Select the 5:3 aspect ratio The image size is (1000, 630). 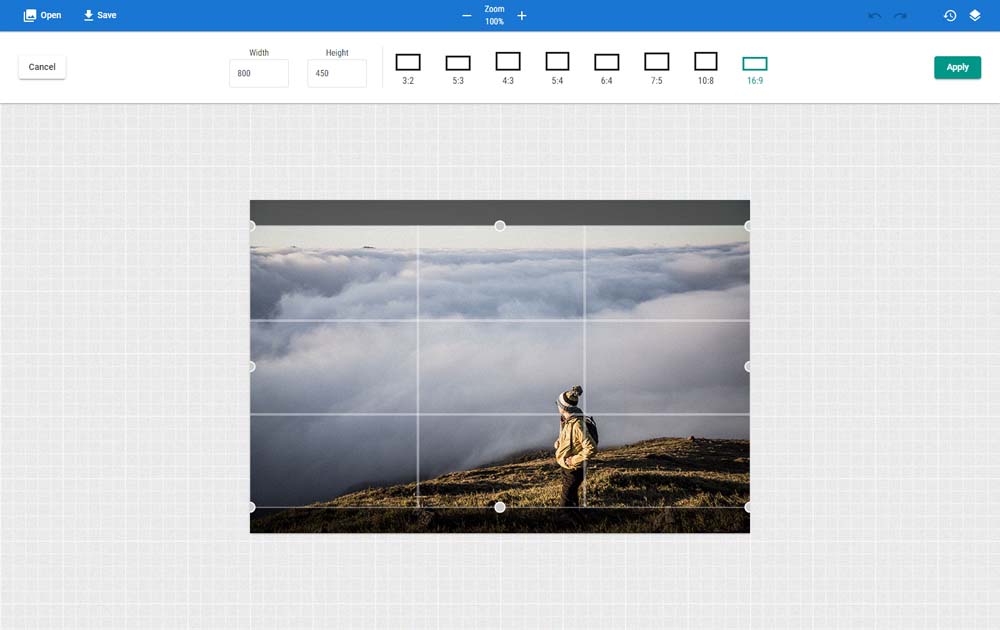(x=458, y=69)
